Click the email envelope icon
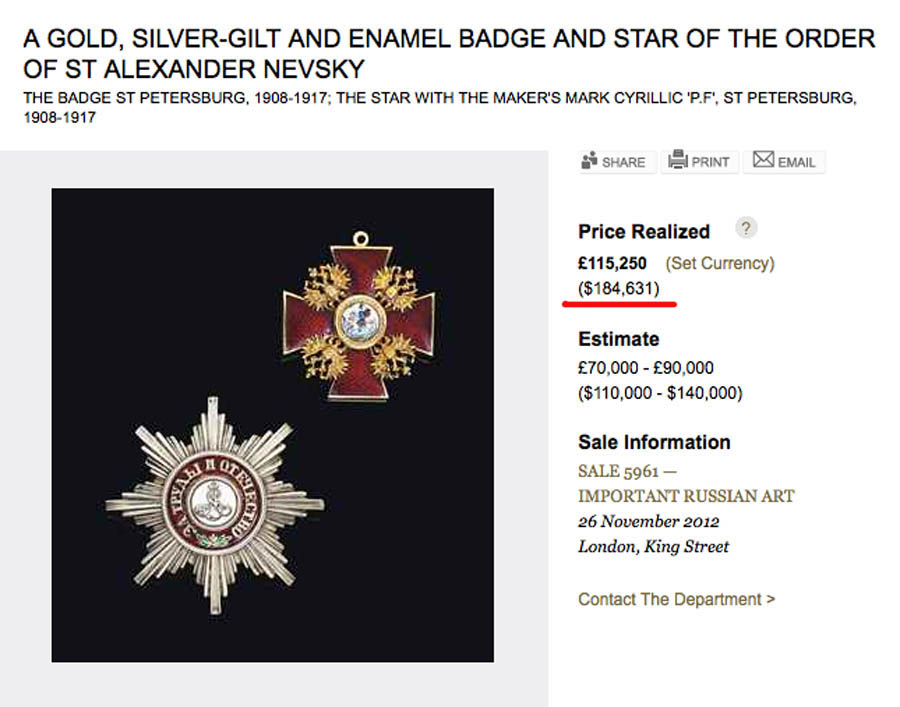Screen dimensions: 900x707 764,160
